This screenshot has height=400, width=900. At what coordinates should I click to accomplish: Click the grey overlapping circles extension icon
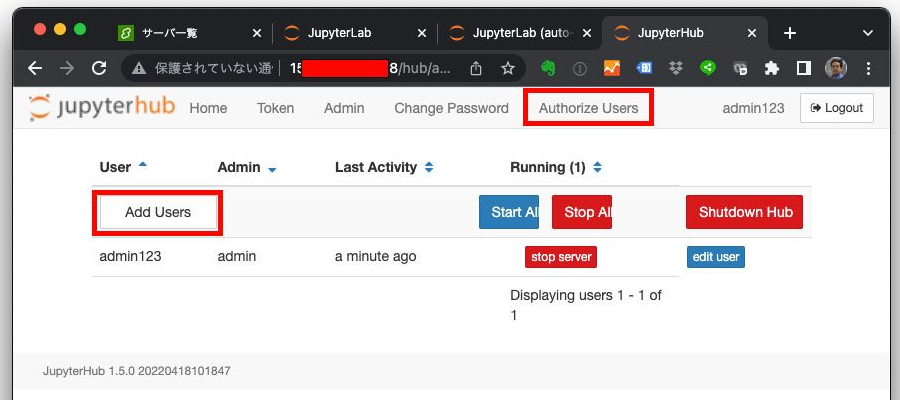pos(740,69)
